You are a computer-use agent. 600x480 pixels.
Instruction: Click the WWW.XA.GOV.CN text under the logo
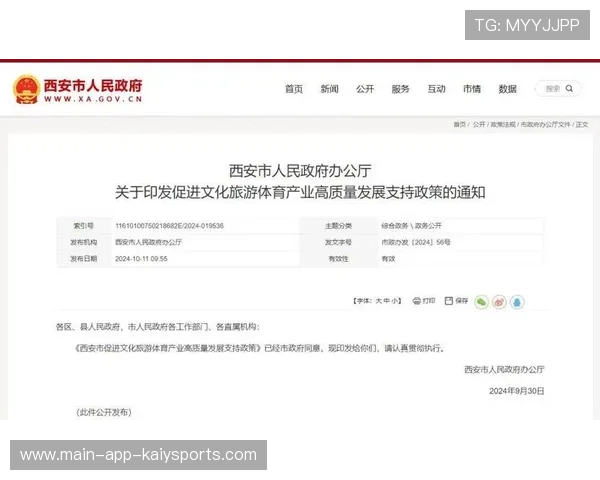(x=93, y=99)
